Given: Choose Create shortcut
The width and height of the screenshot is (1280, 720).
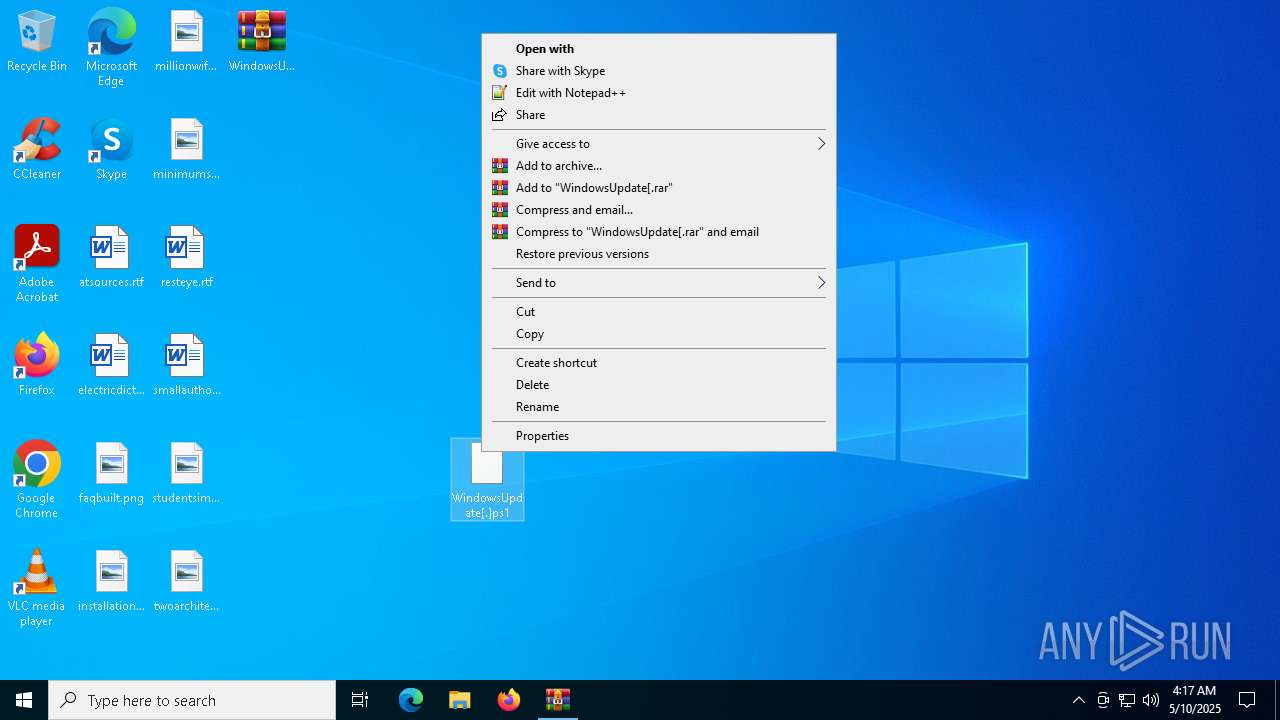Looking at the screenshot, I should click(x=659, y=363).
